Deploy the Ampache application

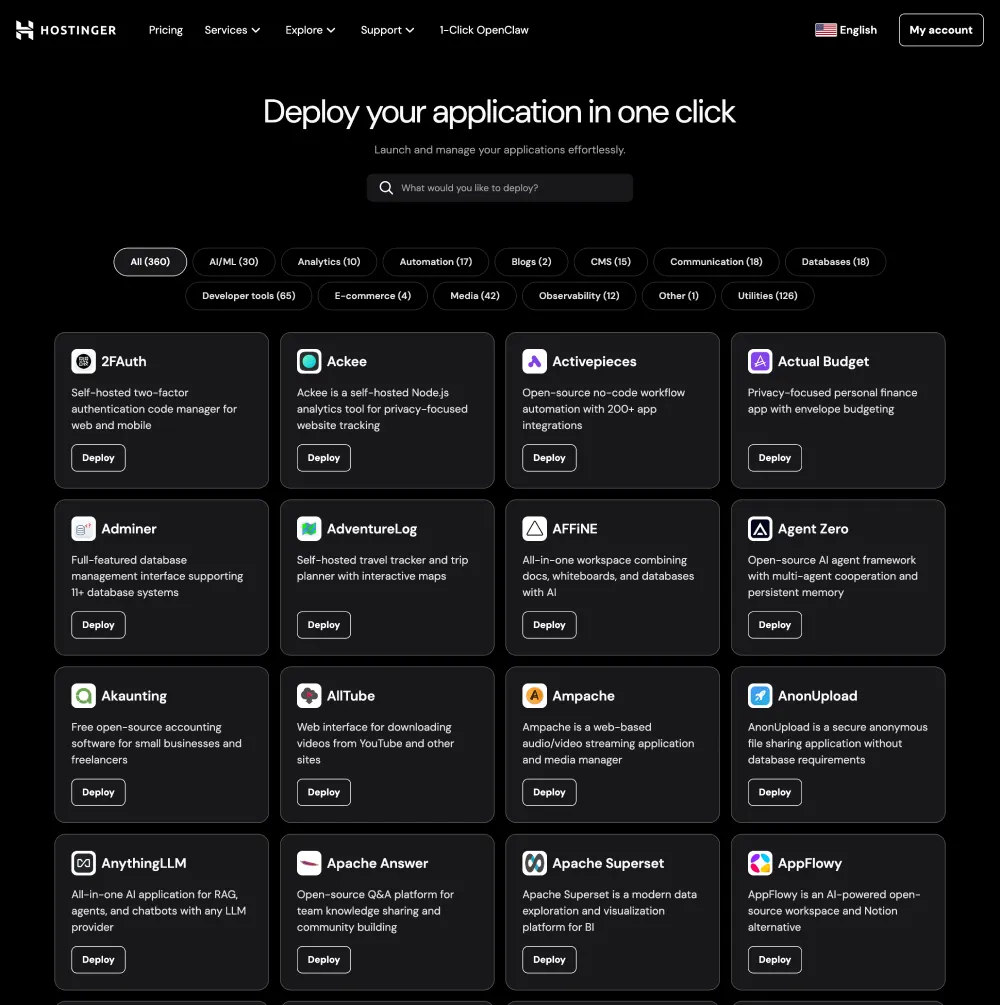[549, 792]
